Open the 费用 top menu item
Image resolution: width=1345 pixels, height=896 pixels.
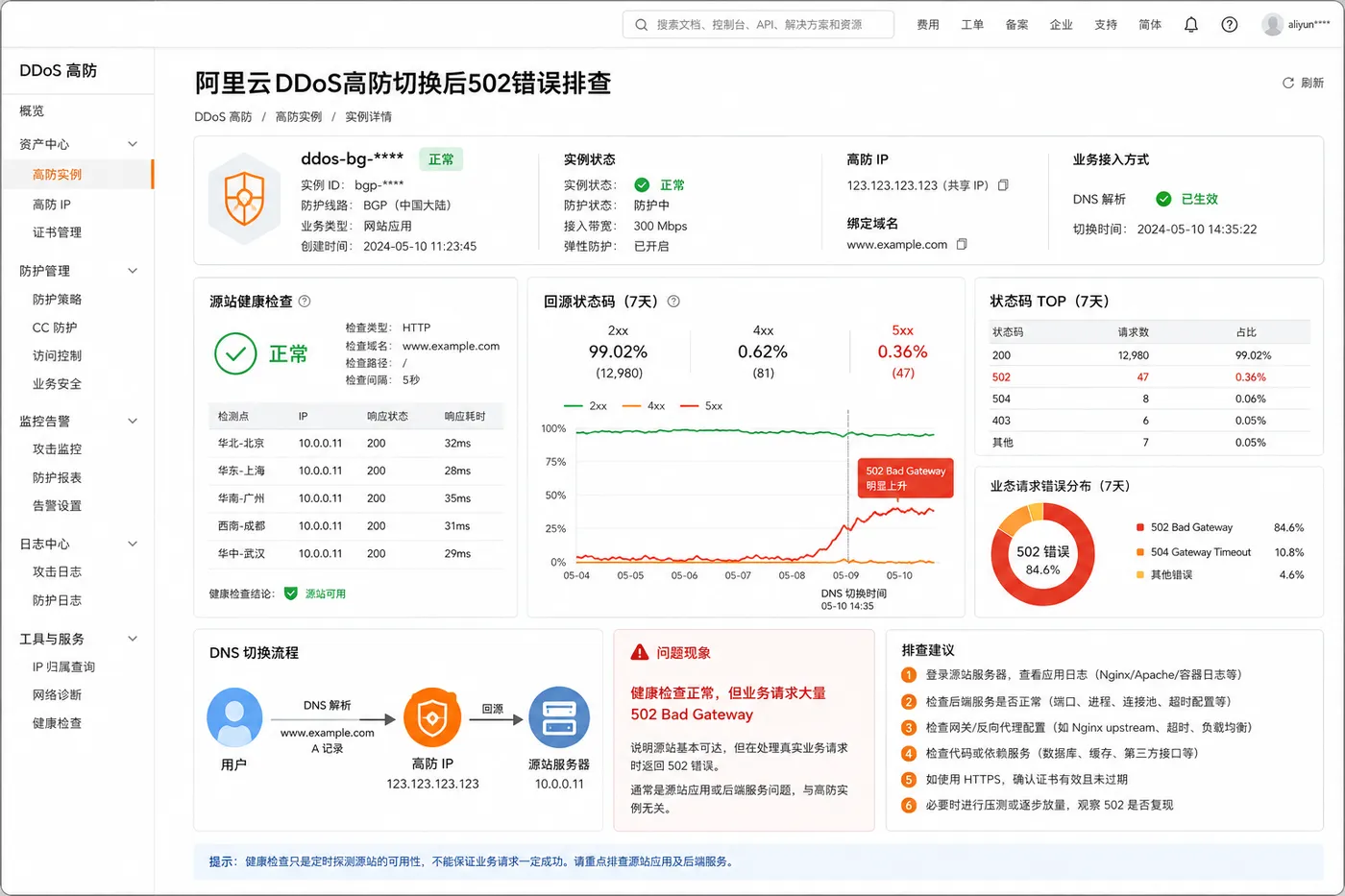tap(928, 25)
